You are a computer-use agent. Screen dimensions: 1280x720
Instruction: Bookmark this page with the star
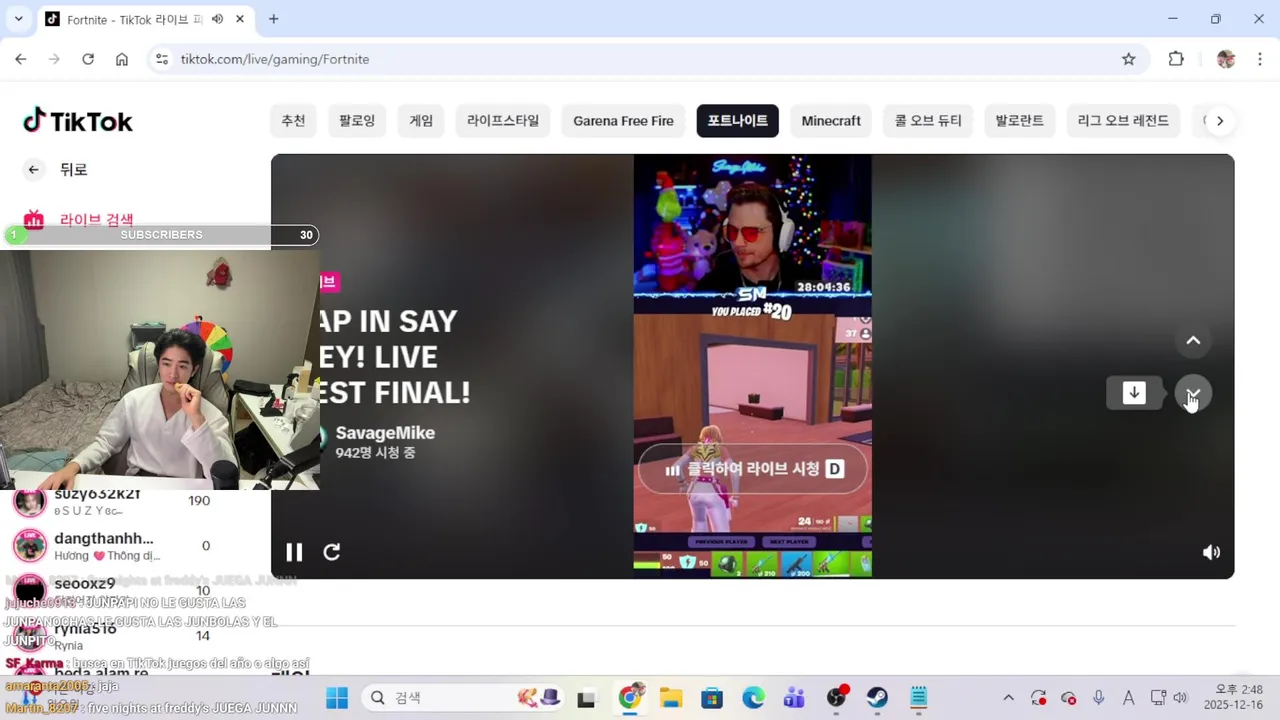point(1129,59)
